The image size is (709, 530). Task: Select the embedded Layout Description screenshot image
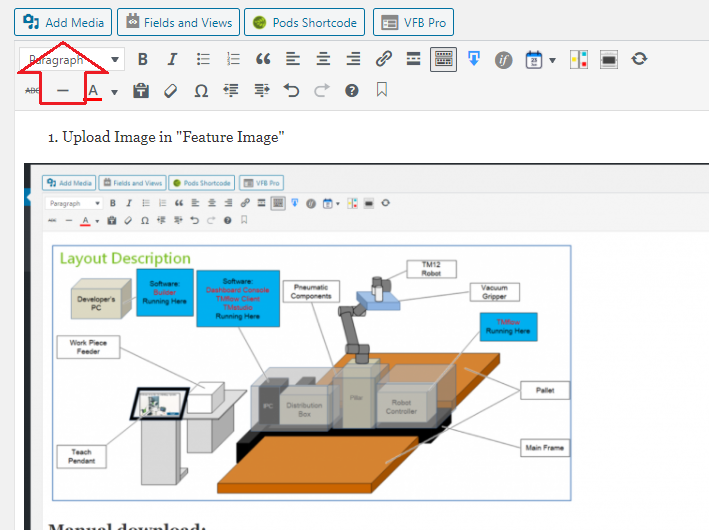(366, 346)
